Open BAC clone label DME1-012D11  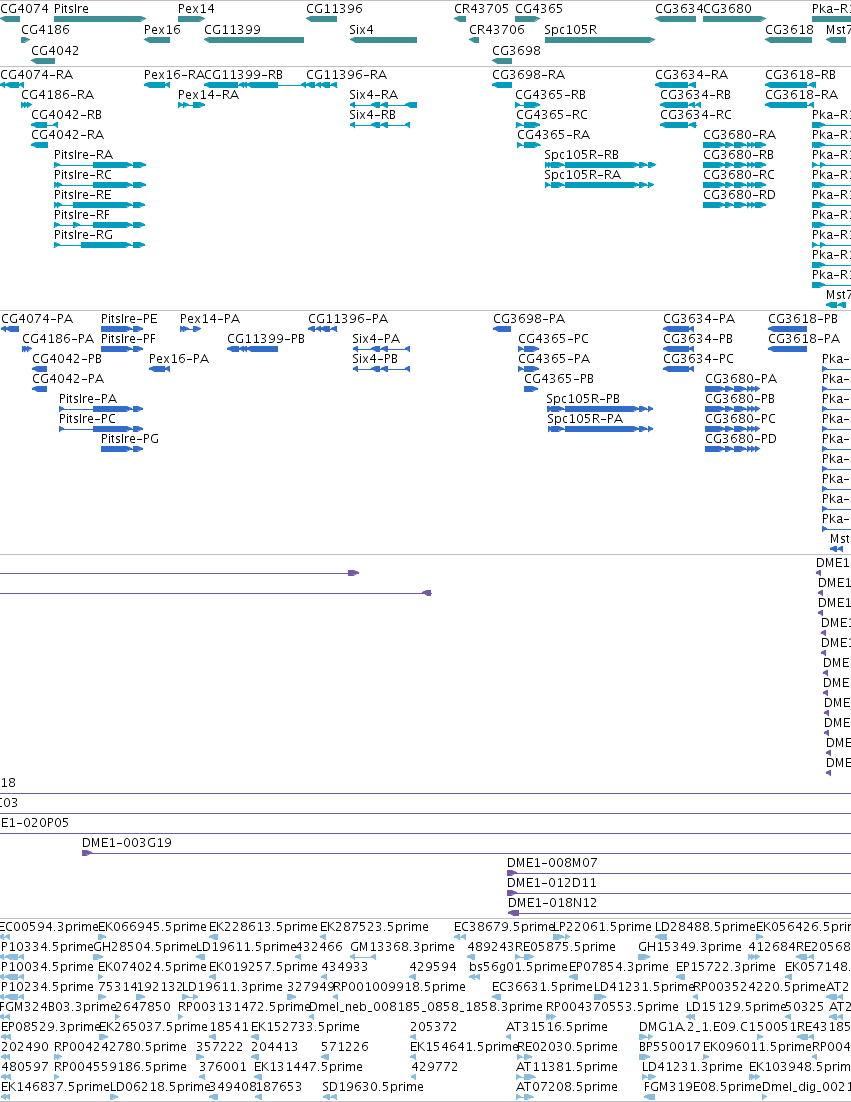pos(552,883)
